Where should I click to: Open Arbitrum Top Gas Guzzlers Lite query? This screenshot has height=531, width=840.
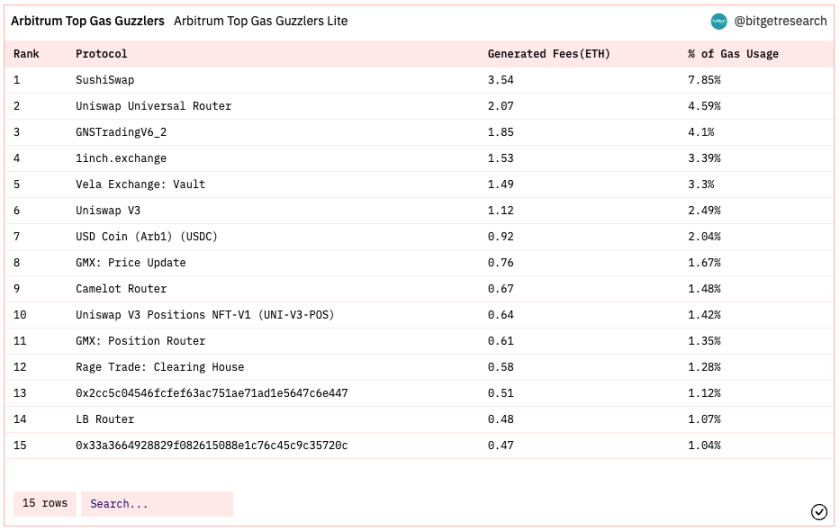tap(260, 21)
